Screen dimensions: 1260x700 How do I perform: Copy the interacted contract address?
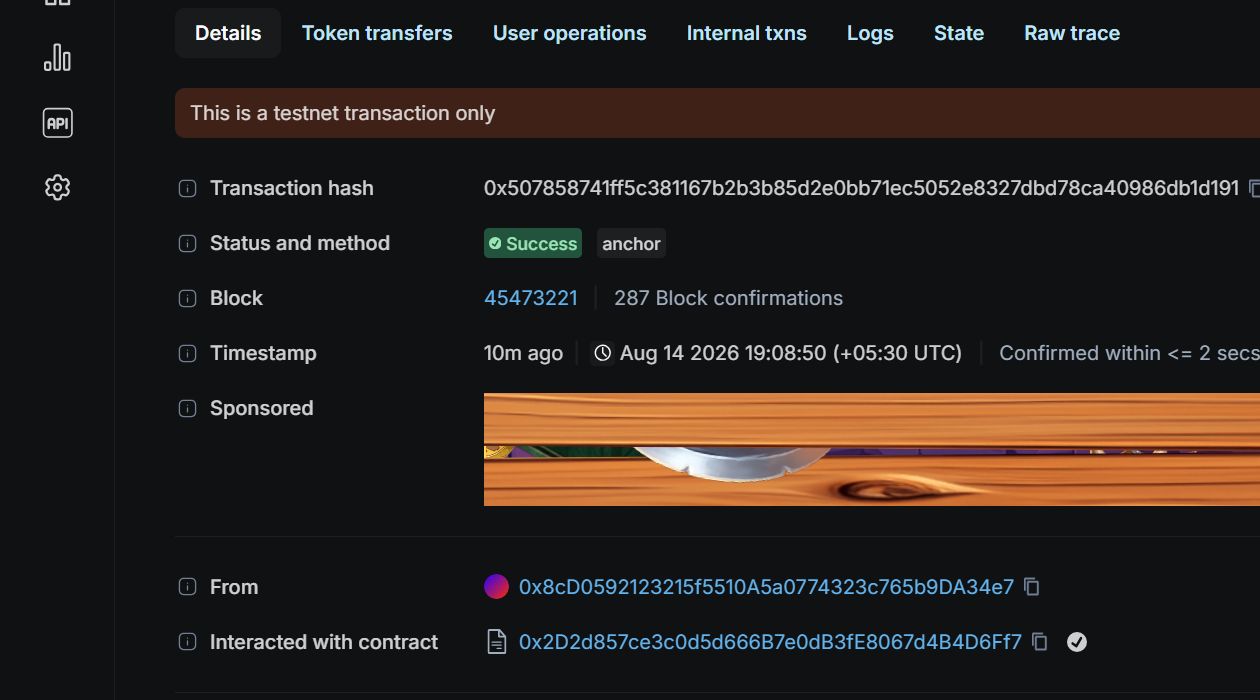click(1040, 642)
